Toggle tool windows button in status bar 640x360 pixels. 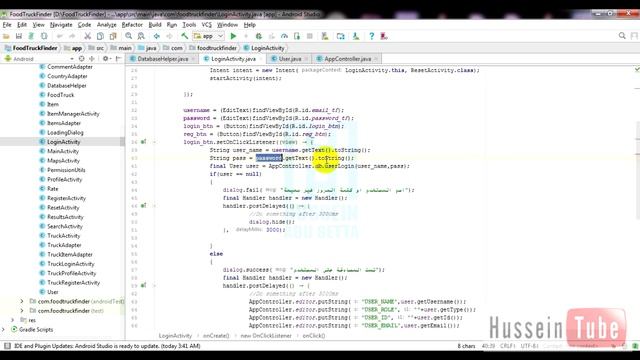pyautogui.click(x=7, y=346)
